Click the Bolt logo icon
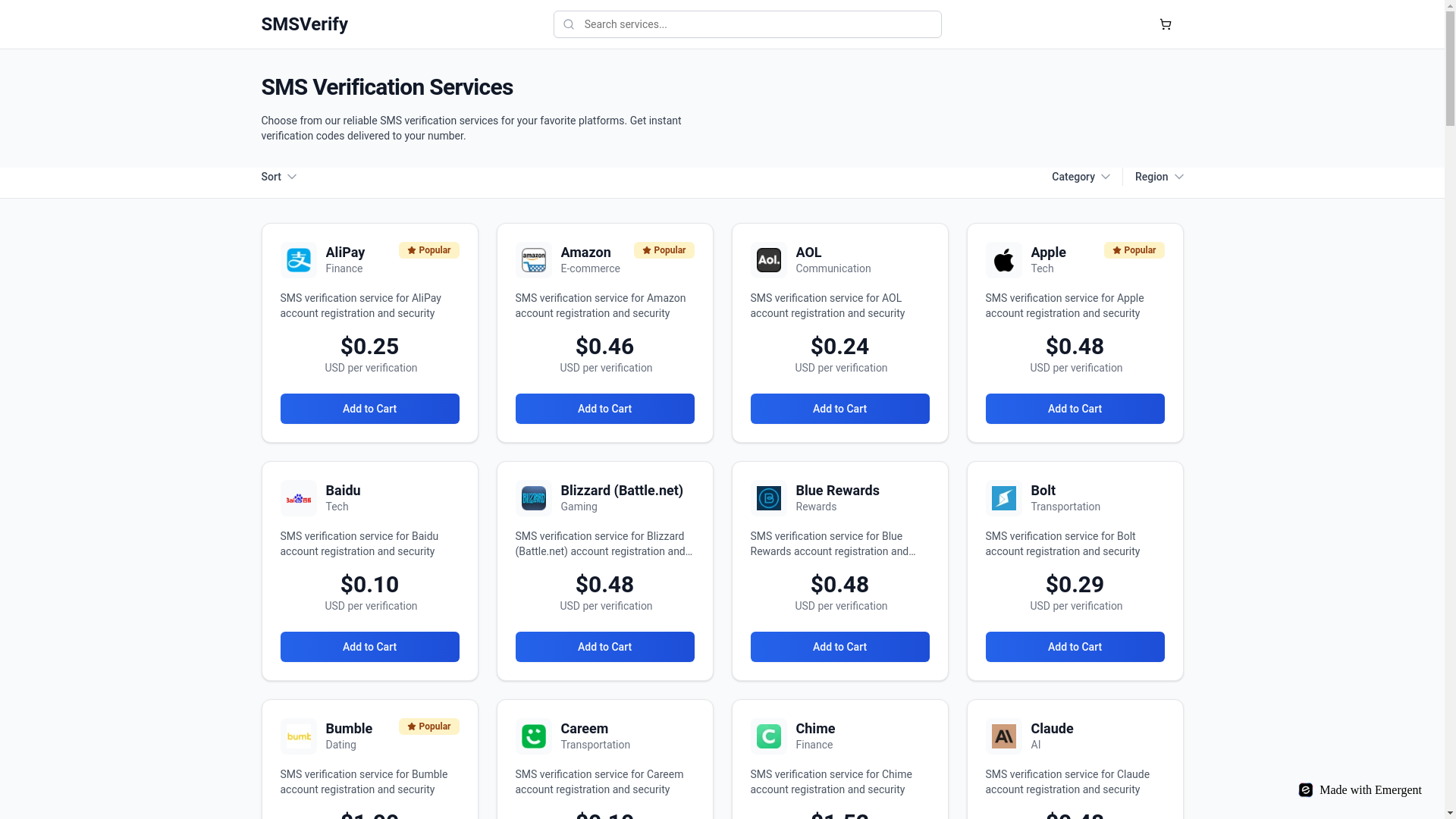 (x=1003, y=498)
